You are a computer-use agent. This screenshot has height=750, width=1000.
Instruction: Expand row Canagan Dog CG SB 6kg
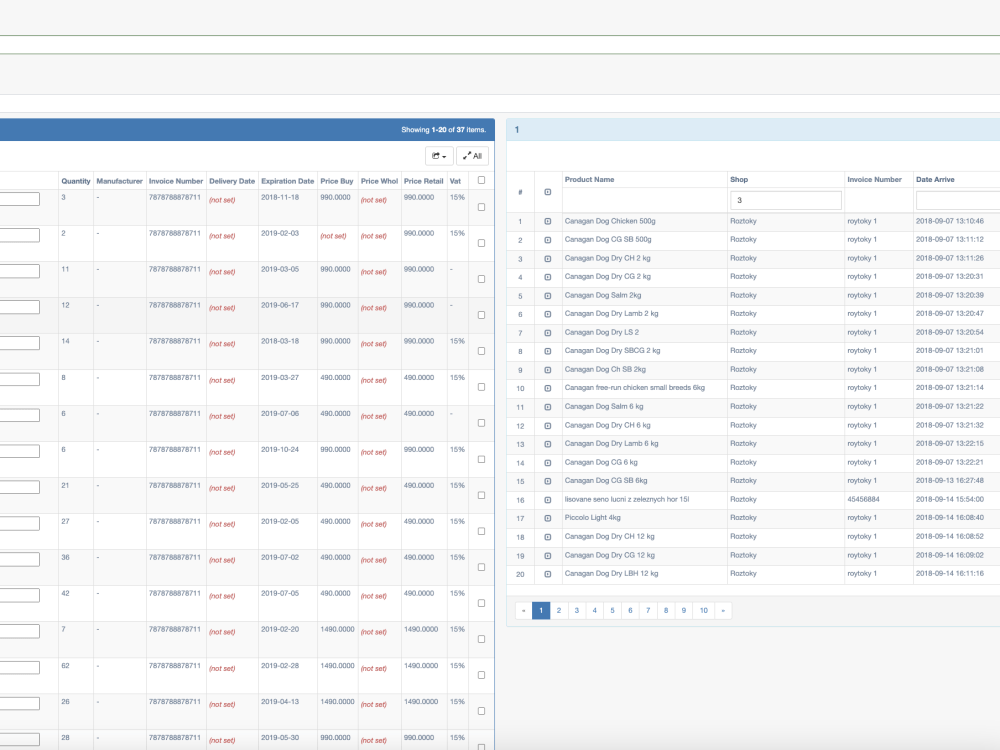pyautogui.click(x=548, y=482)
